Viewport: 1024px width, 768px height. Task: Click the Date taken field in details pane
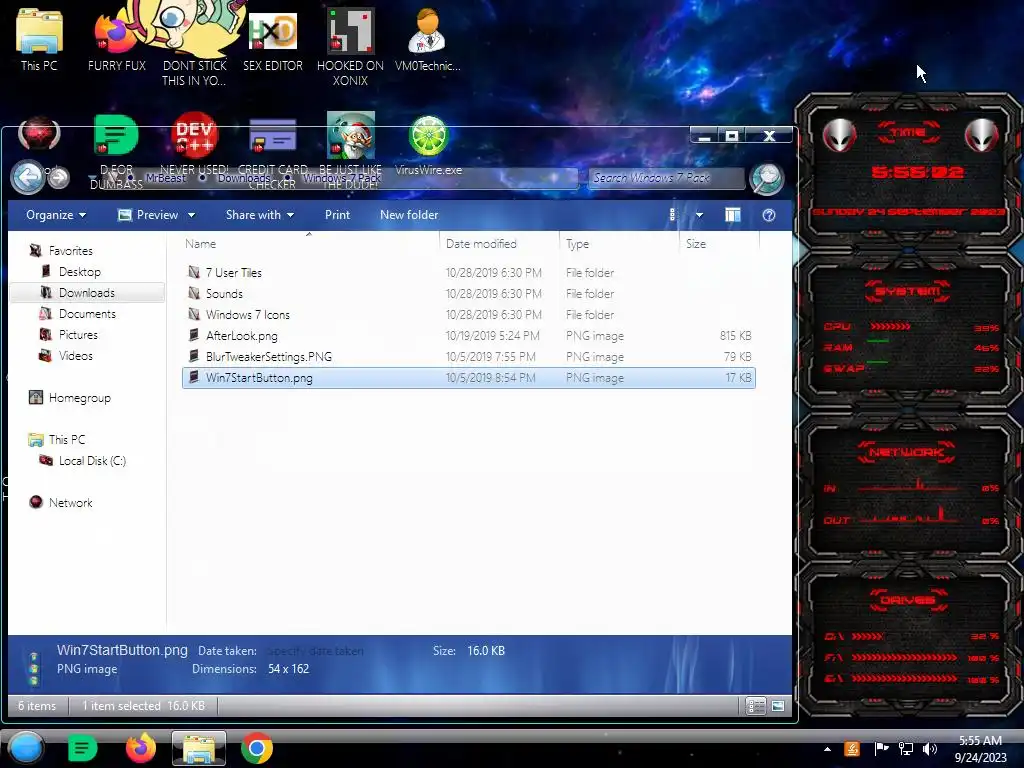315,650
